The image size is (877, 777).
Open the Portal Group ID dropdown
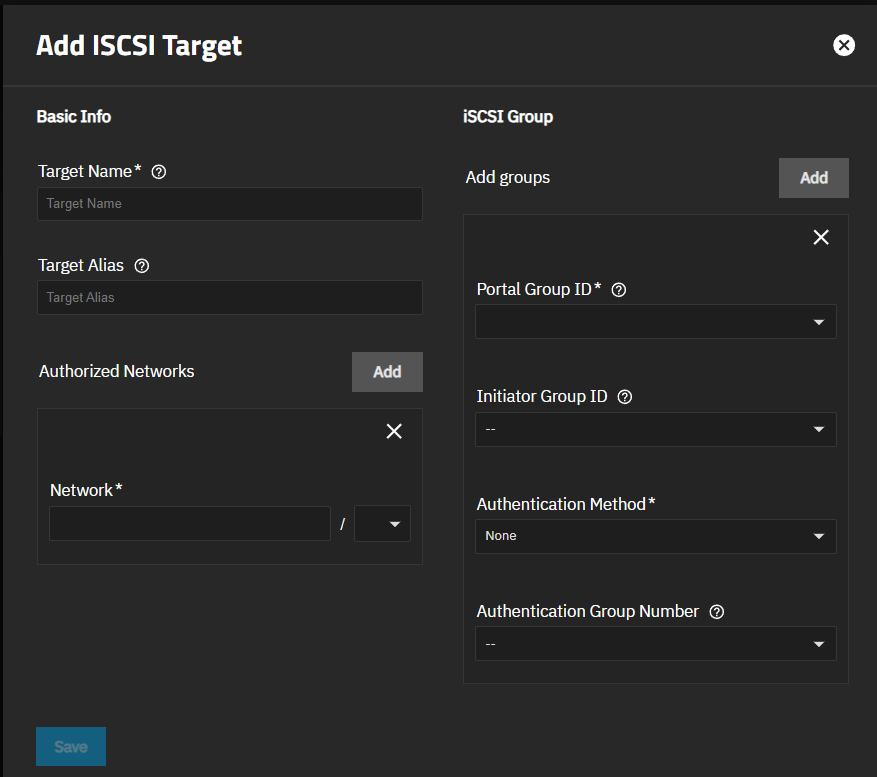pos(655,321)
